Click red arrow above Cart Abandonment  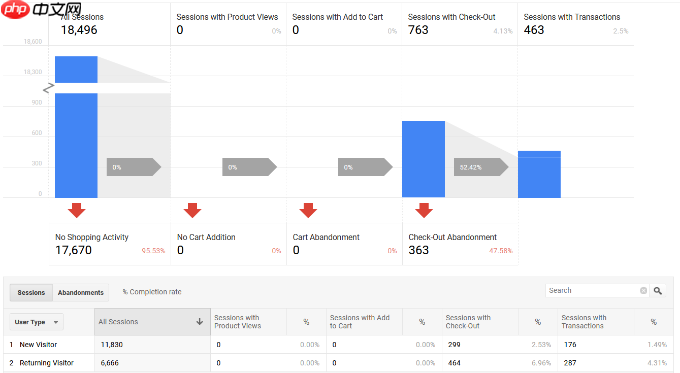308,210
